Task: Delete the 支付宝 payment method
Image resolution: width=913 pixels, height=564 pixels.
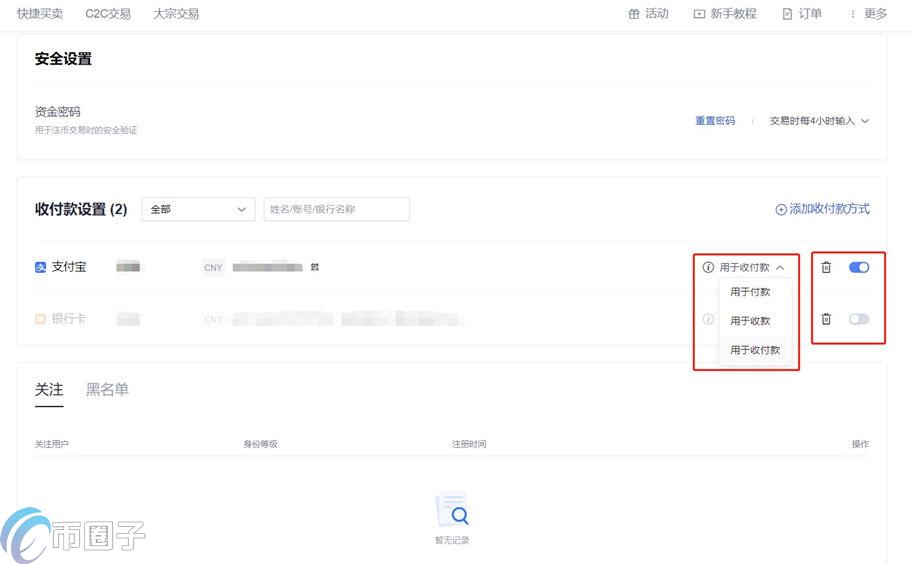Action: pos(826,267)
